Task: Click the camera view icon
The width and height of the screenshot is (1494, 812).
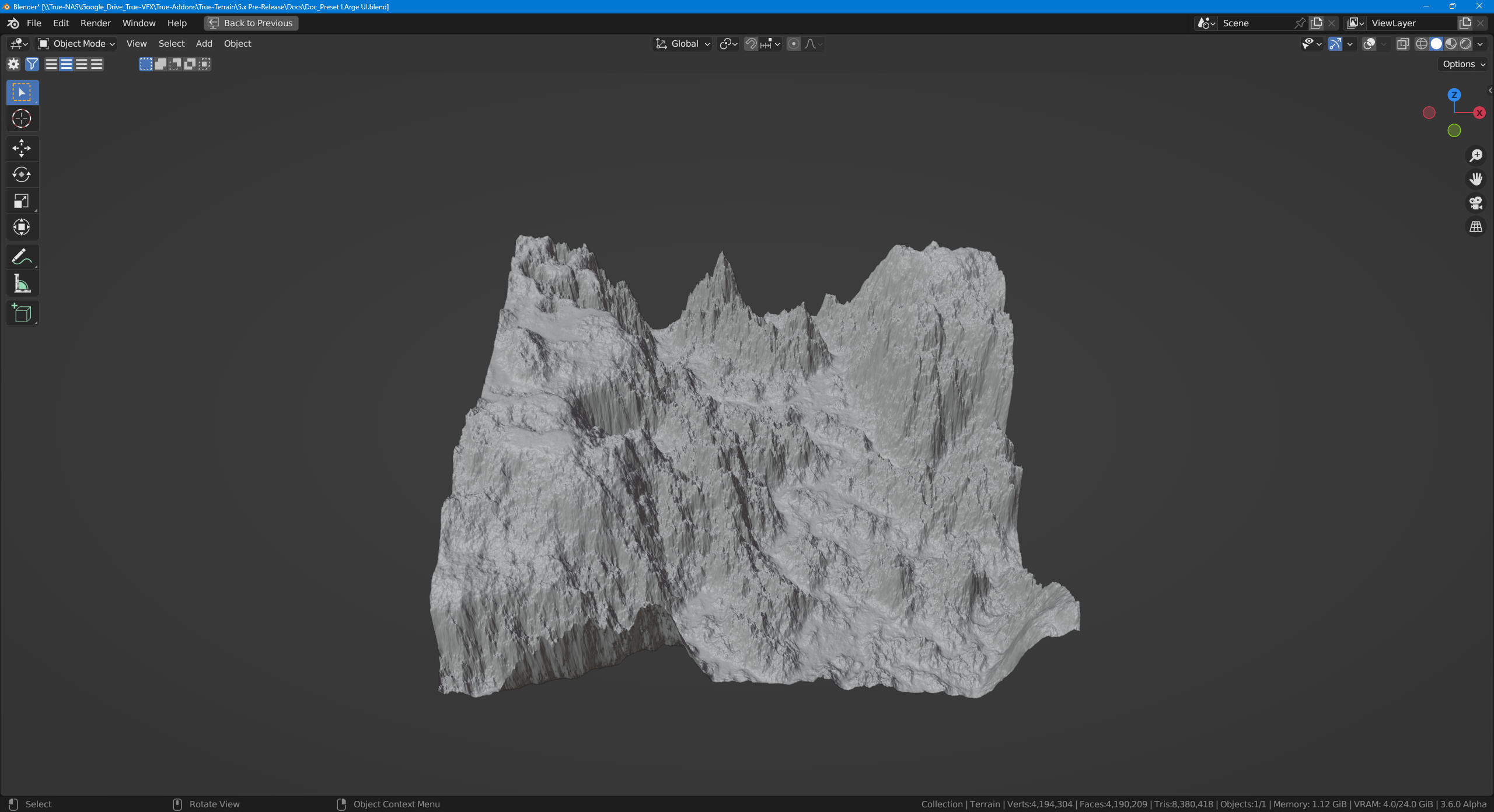Action: [1476, 203]
